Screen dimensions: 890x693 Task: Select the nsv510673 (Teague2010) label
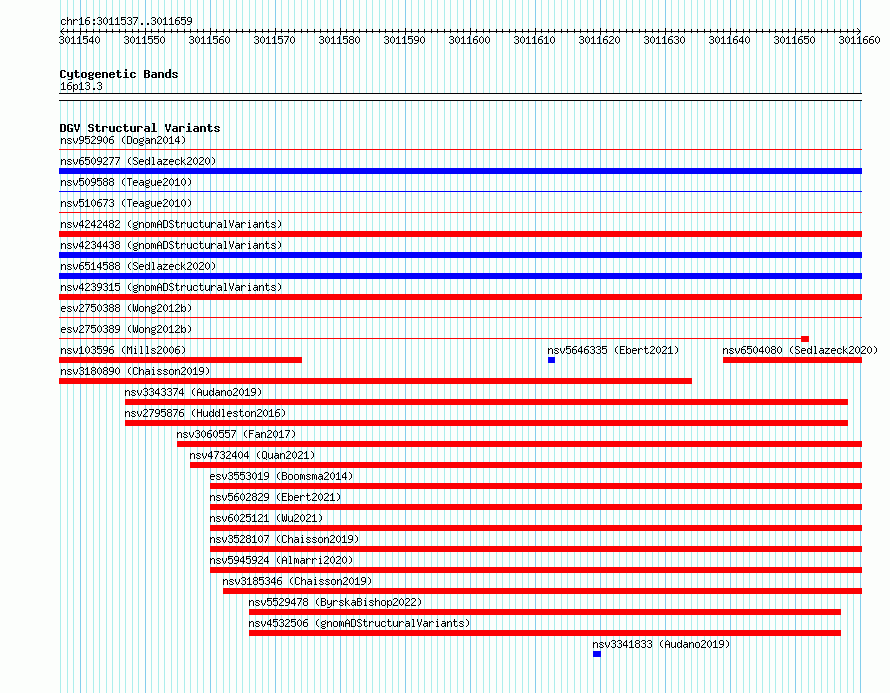[x=126, y=203]
